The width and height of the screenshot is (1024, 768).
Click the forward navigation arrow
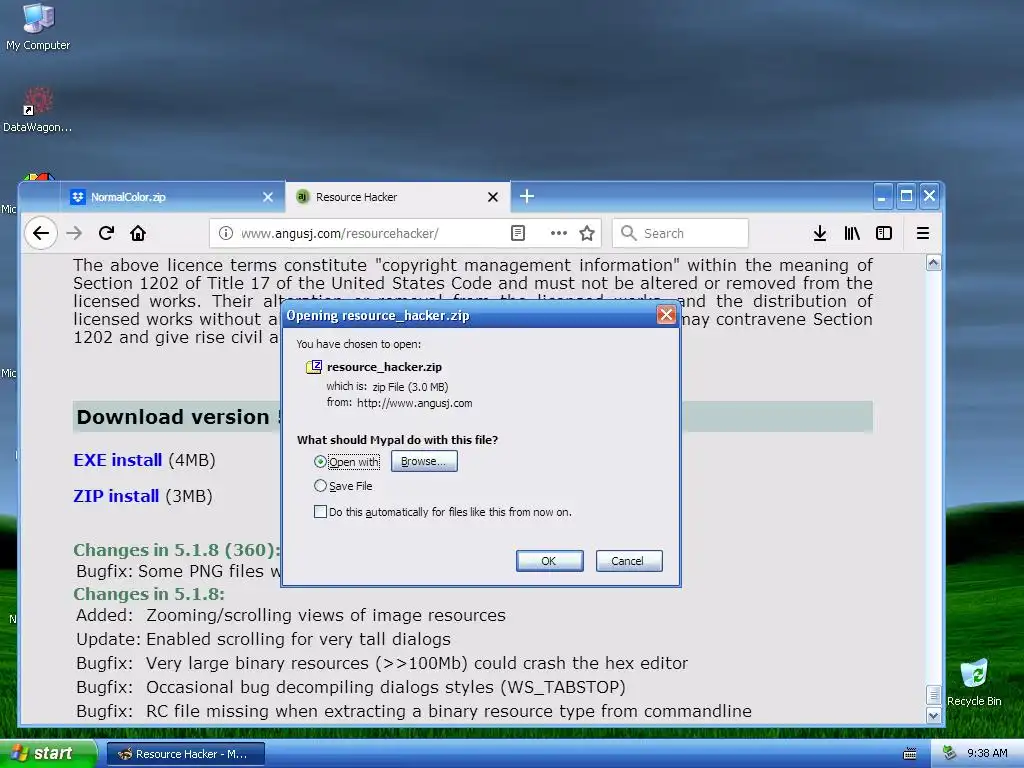click(74, 233)
